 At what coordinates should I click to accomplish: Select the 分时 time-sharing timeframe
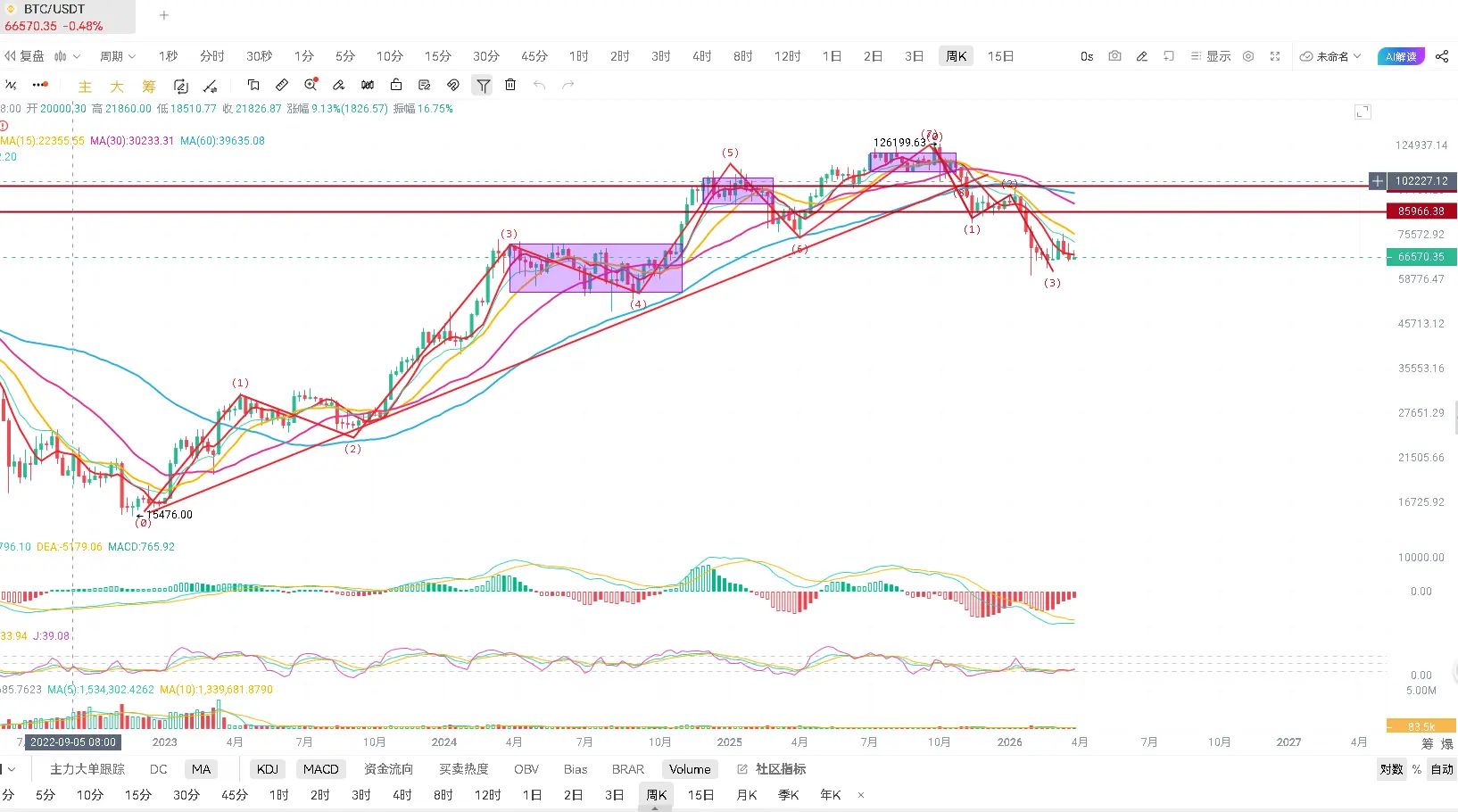[x=212, y=56]
